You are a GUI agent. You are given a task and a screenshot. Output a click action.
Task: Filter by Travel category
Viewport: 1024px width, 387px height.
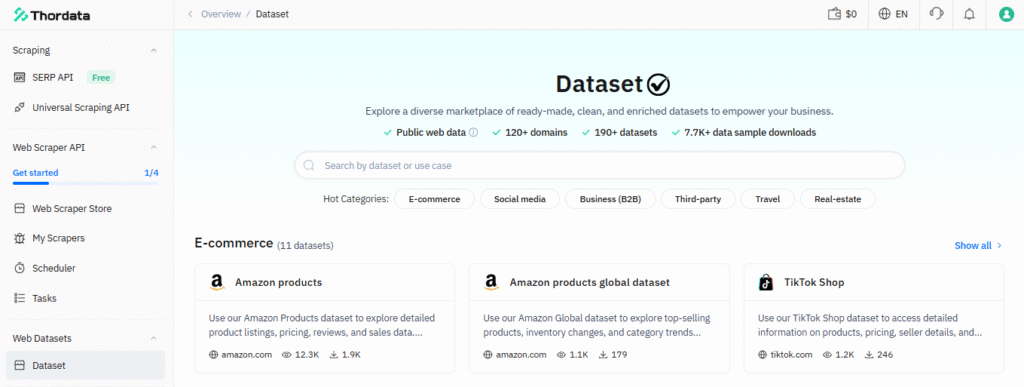pyautogui.click(x=767, y=199)
